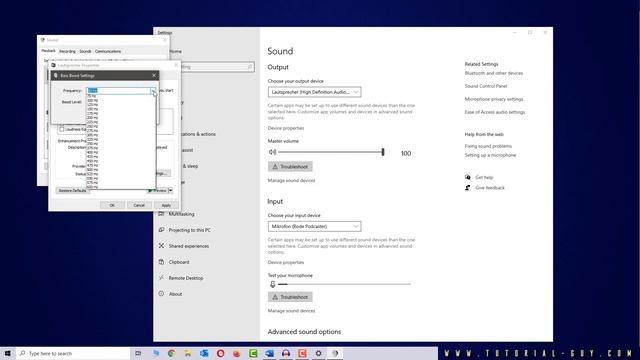Click the Clipboard sidebar icon

pos(161,262)
